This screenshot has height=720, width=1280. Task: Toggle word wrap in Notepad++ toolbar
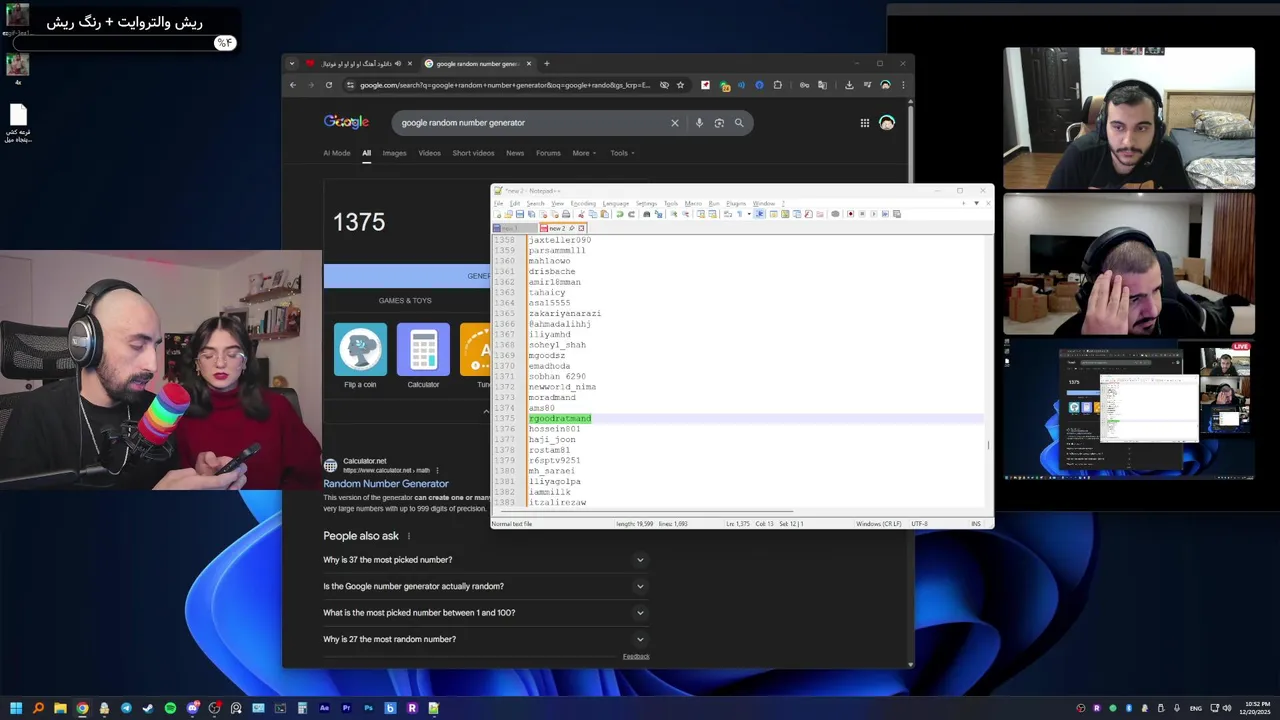click(727, 214)
